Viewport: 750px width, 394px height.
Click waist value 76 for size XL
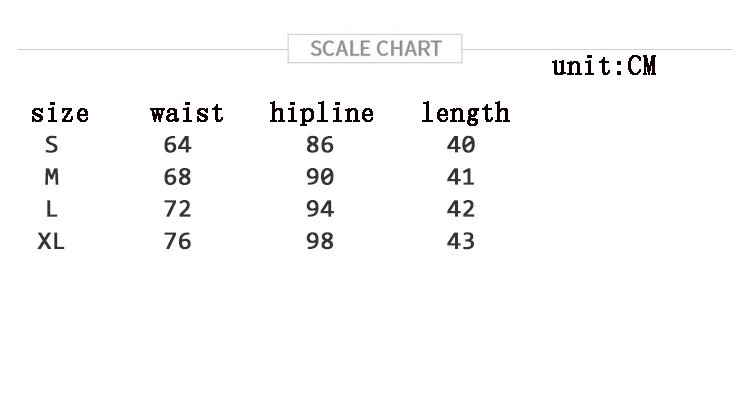coord(177,241)
